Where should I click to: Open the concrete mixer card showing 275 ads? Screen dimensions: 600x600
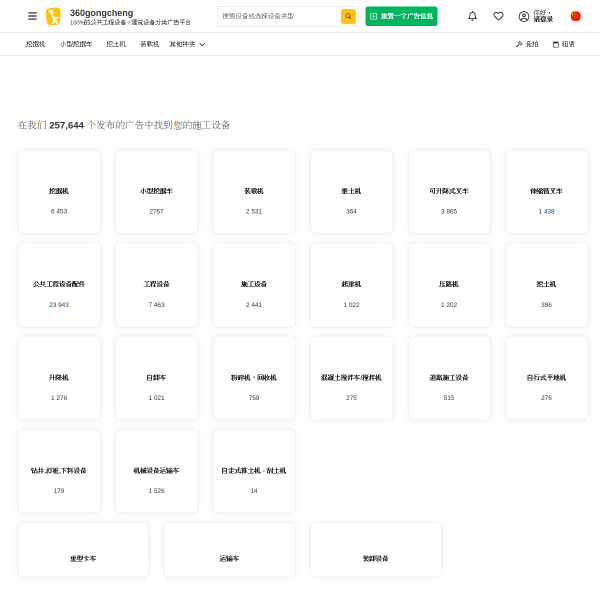351,378
